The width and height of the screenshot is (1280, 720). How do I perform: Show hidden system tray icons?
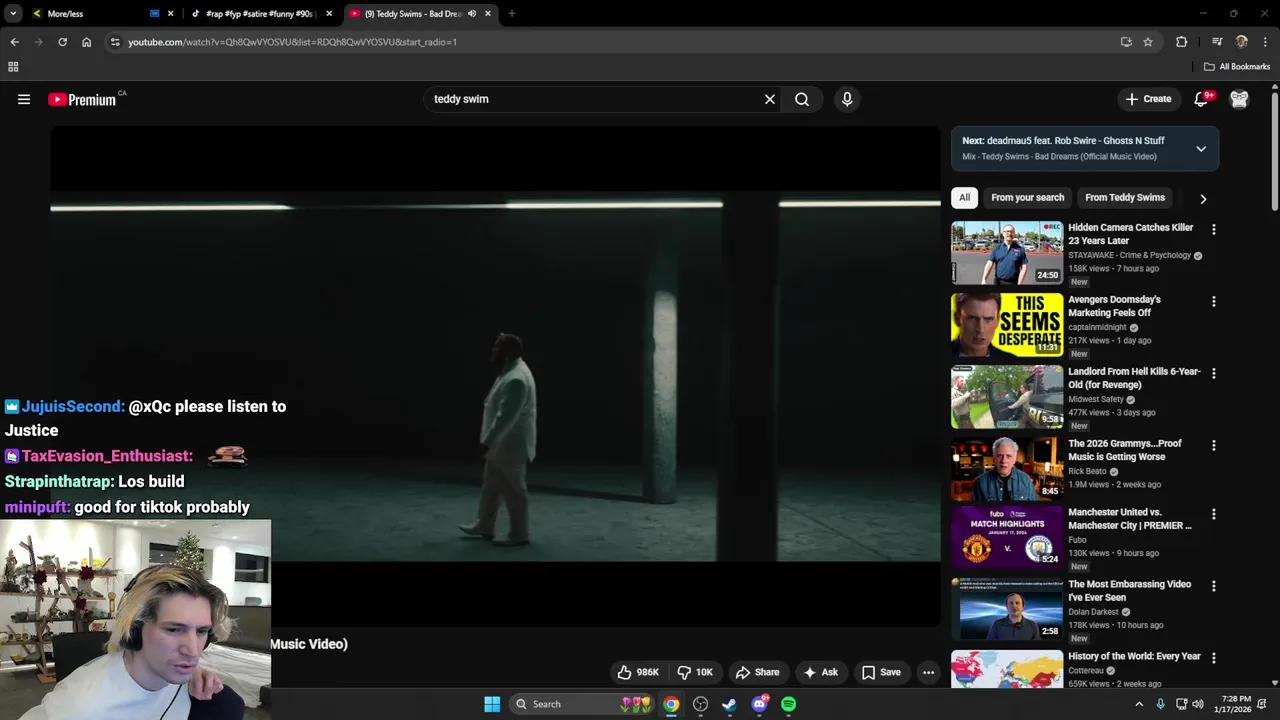[1138, 704]
